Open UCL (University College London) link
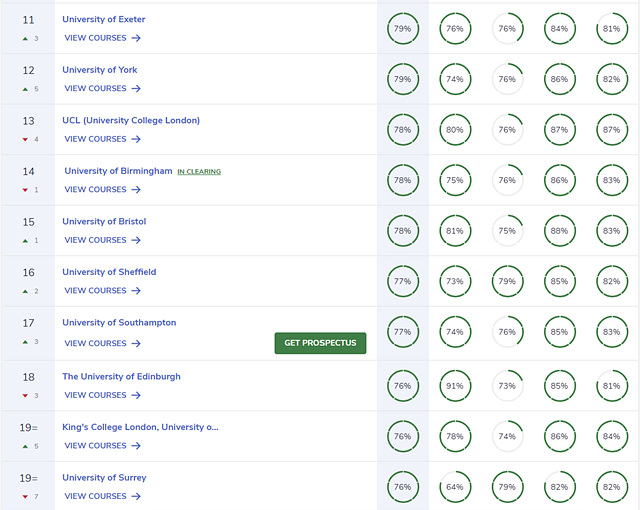This screenshot has width=640, height=510. coord(131,120)
